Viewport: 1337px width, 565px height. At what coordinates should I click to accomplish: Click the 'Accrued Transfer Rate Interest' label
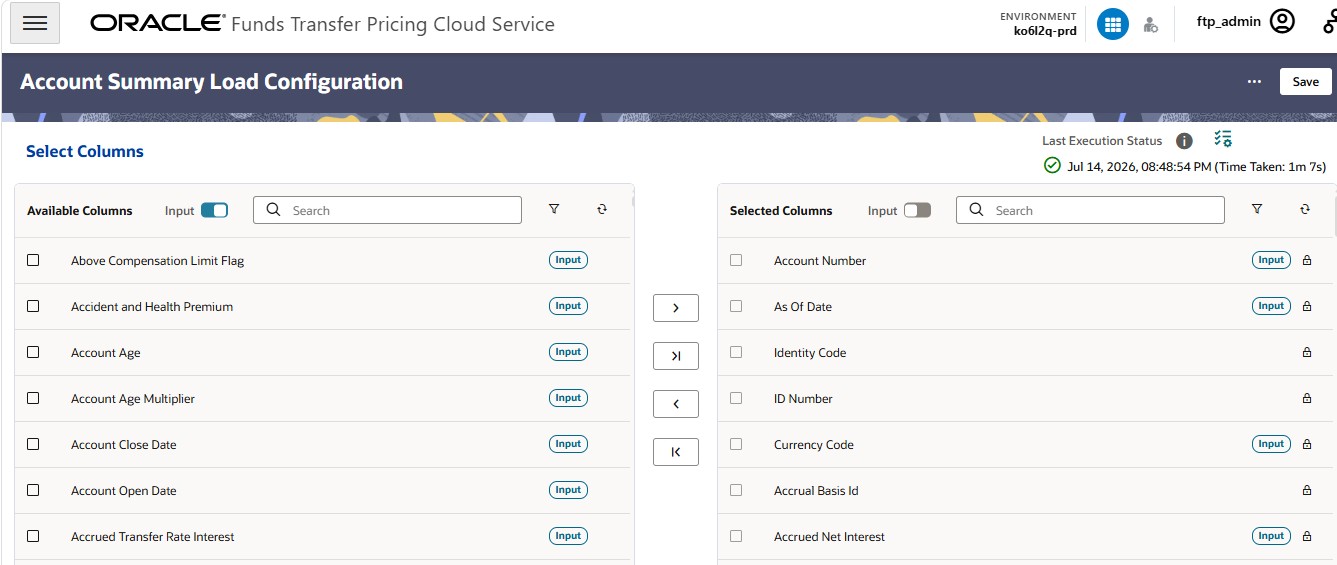coord(153,537)
